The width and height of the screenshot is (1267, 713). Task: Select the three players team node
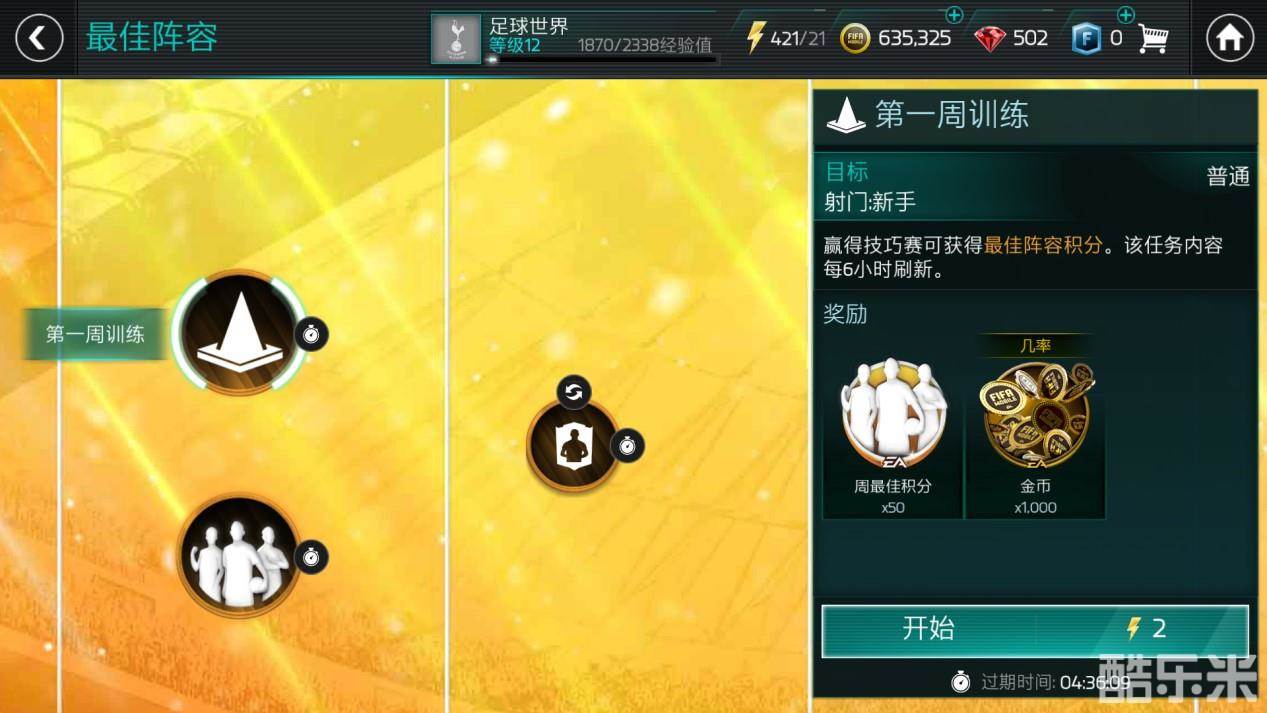coord(238,555)
